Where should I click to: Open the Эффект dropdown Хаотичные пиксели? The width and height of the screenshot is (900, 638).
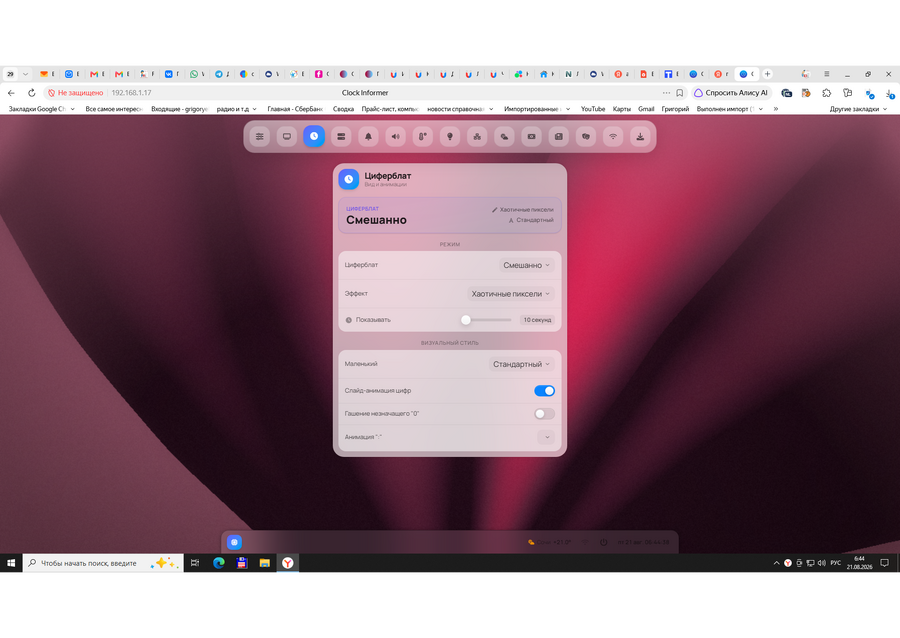[x=510, y=294]
